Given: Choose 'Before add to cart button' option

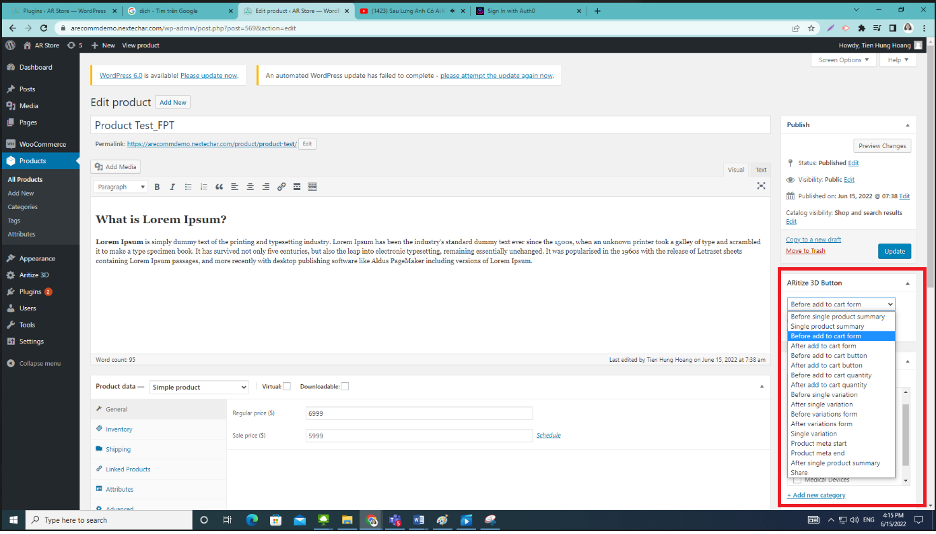Looking at the screenshot, I should pyautogui.click(x=842, y=356).
